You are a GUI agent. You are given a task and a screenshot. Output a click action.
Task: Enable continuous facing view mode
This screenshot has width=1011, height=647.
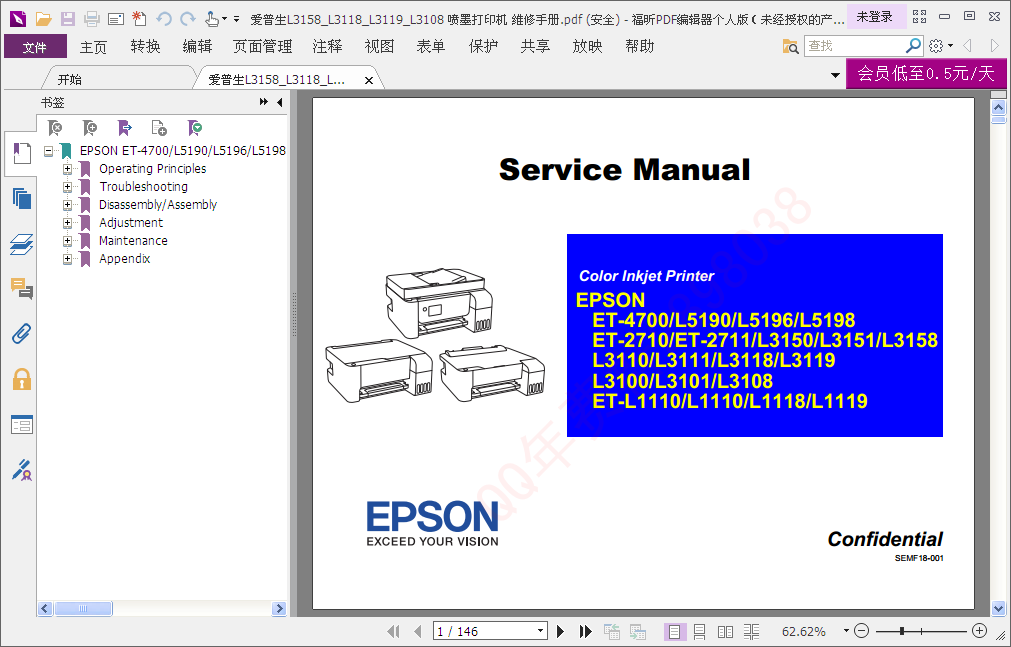(751, 632)
